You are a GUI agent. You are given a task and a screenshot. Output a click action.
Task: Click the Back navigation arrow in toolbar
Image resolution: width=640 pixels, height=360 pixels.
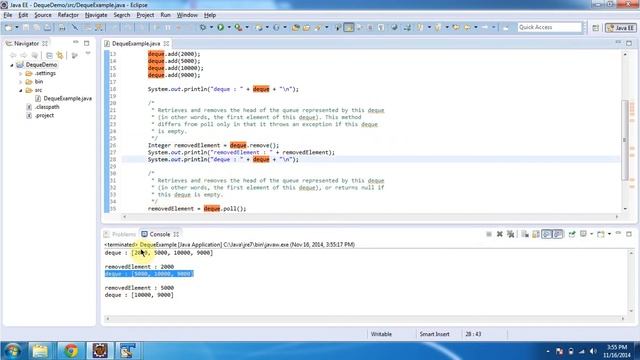[467, 27]
